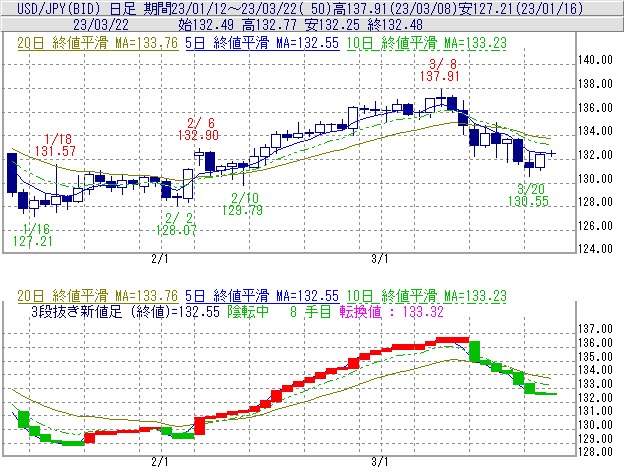
Task: Click the closing price 終132.48
Action: click(395, 25)
